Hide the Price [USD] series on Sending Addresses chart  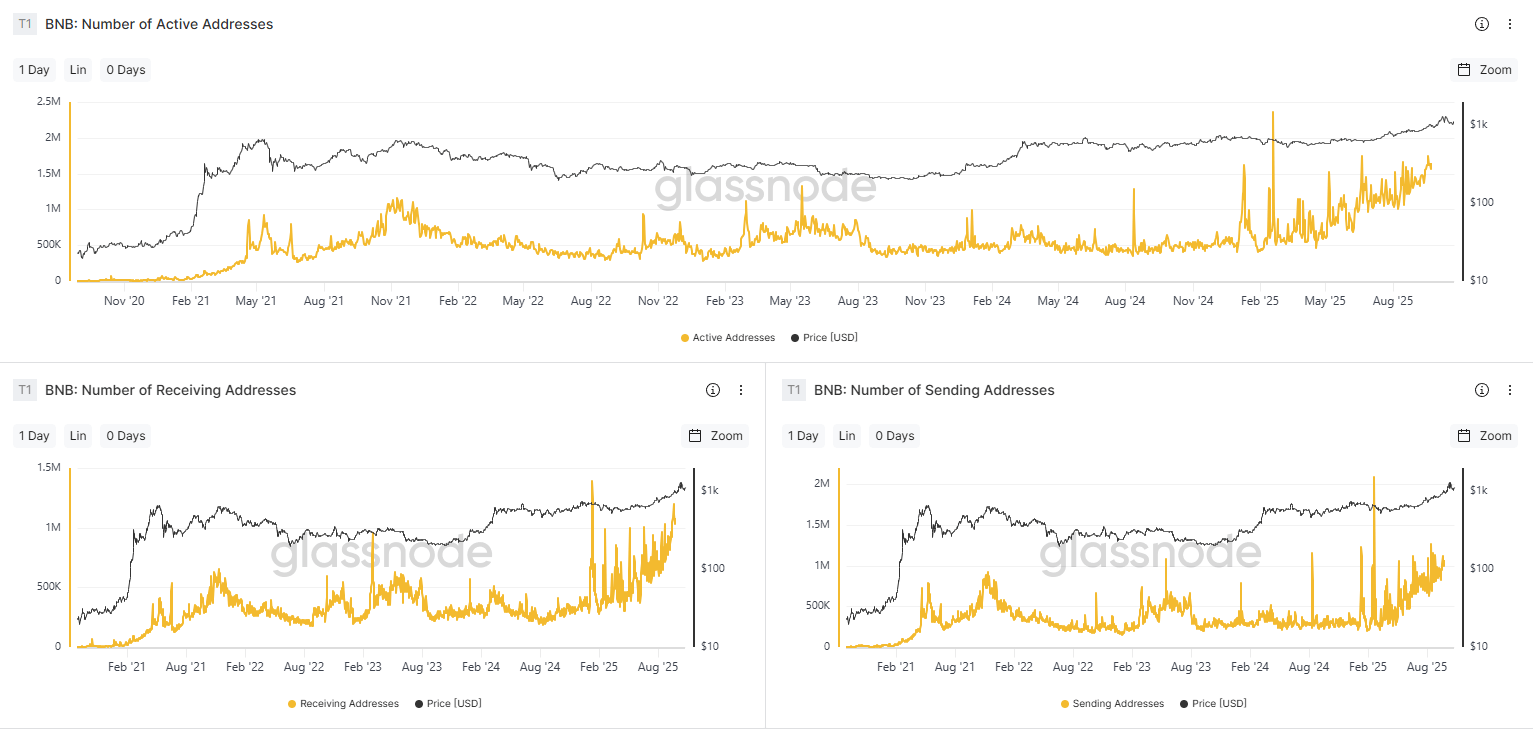pyautogui.click(x=1212, y=703)
